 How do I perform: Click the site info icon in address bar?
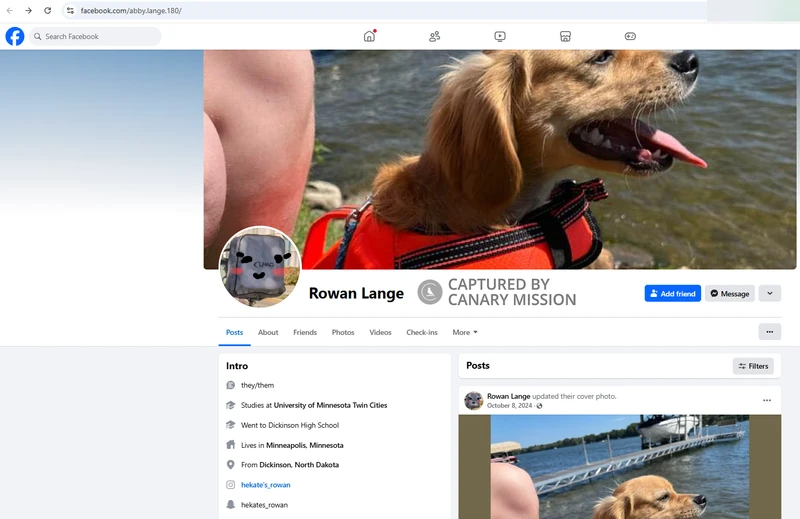click(70, 10)
